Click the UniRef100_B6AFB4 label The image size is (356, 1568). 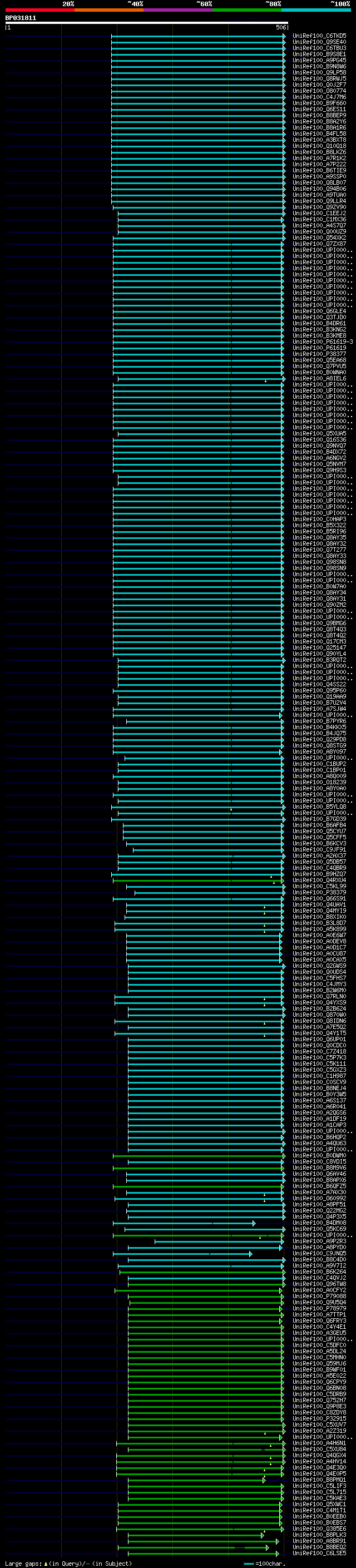(x=319, y=825)
